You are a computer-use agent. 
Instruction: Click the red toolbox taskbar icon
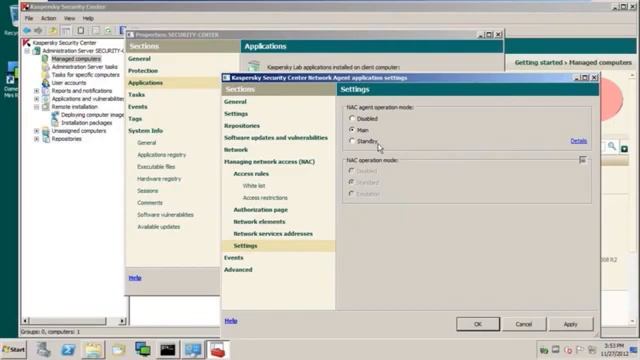coord(218,350)
